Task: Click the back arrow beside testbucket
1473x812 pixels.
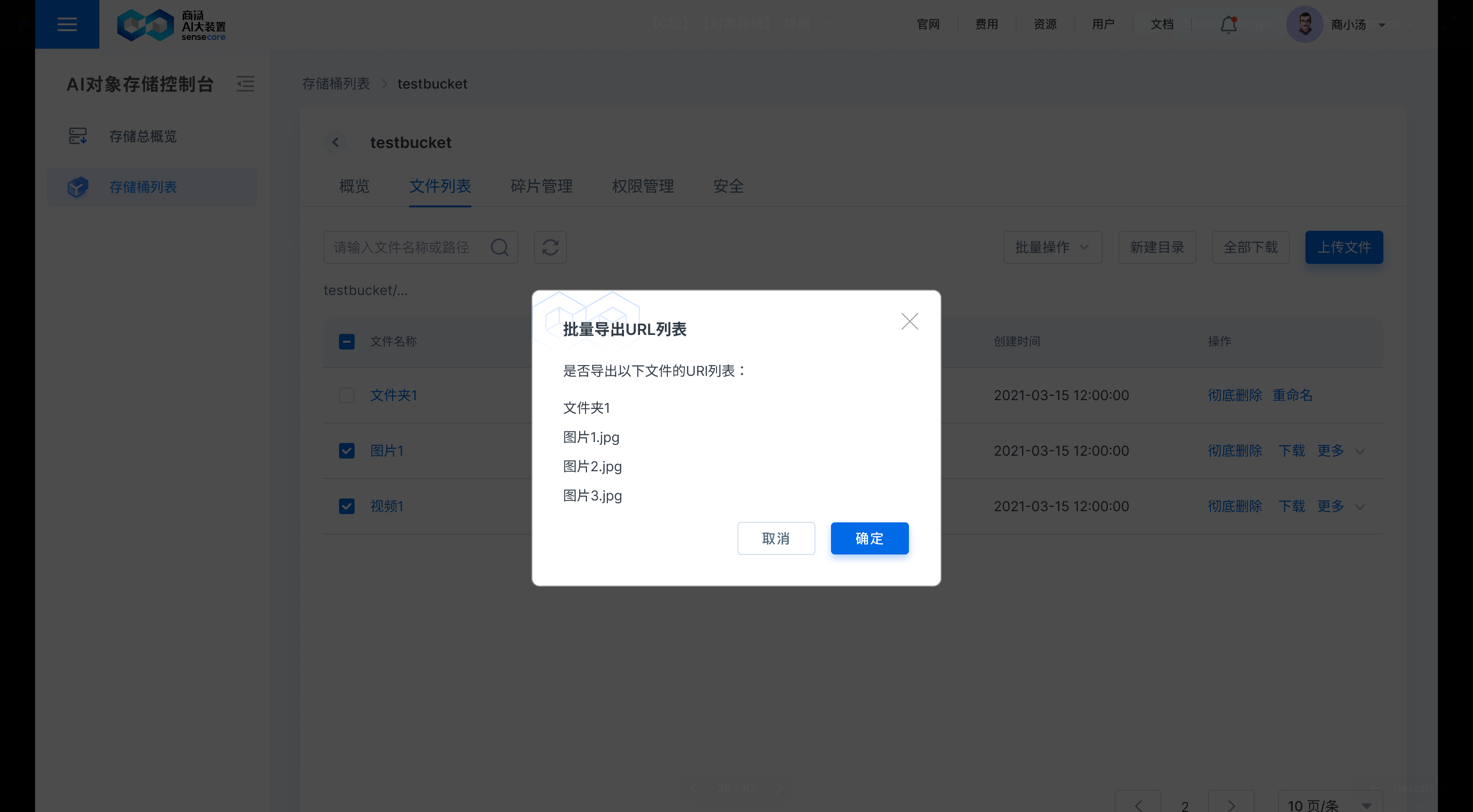Action: (335, 142)
